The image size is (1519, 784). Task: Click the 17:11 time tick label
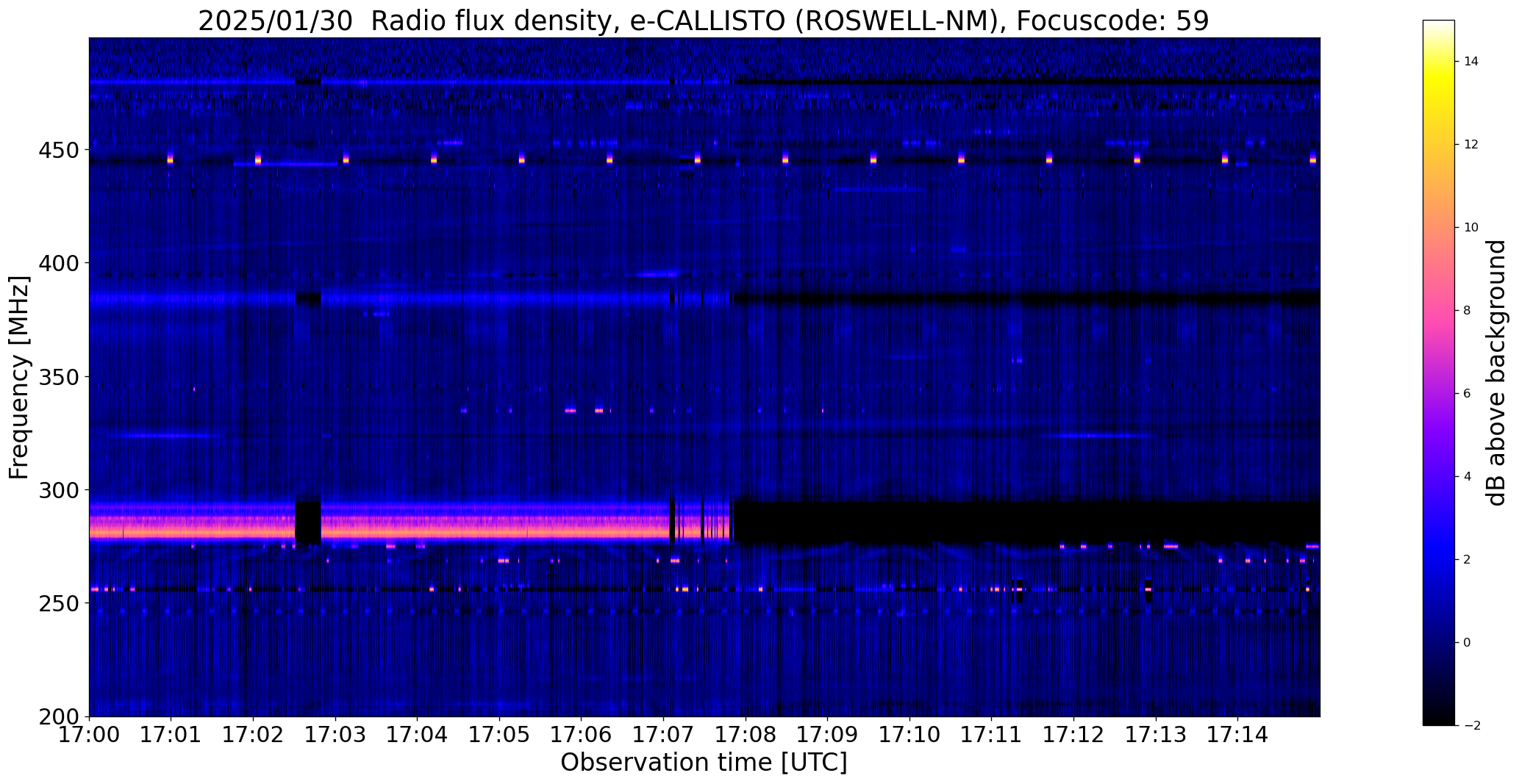[x=992, y=734]
